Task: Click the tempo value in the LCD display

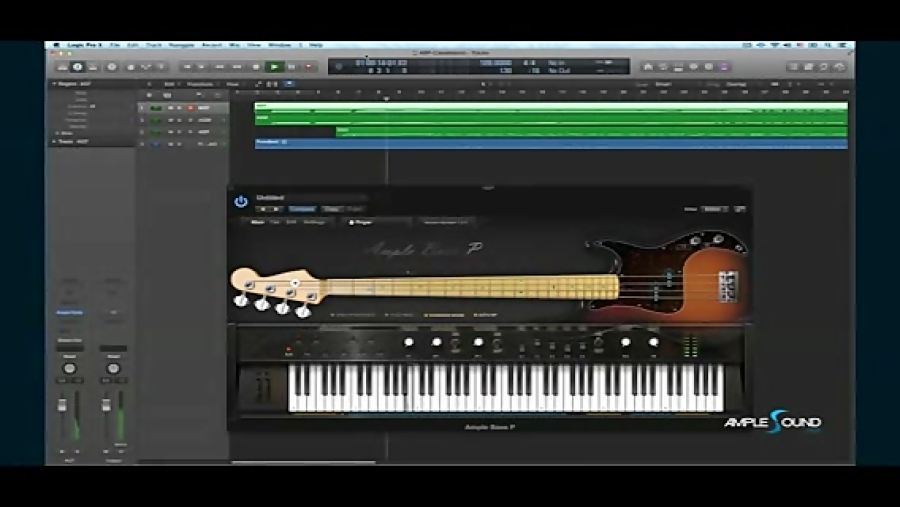Action: 495,63
